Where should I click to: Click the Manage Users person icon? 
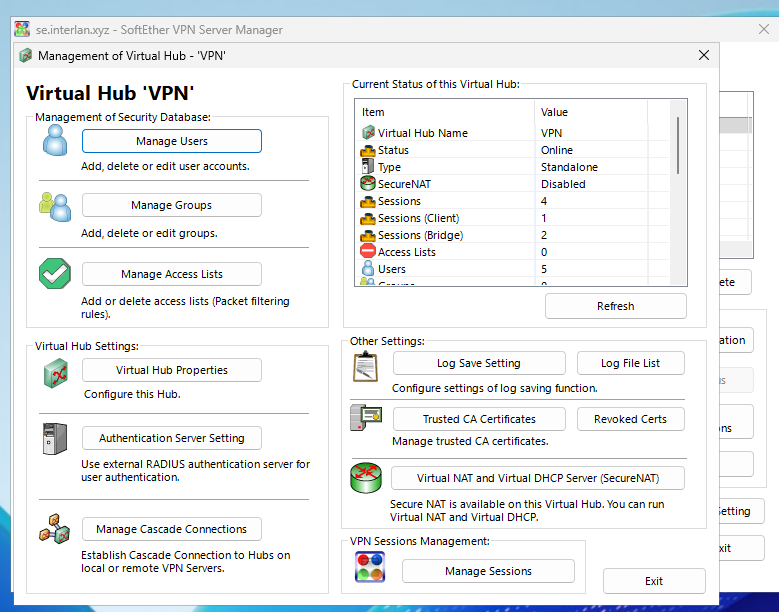[x=54, y=141]
